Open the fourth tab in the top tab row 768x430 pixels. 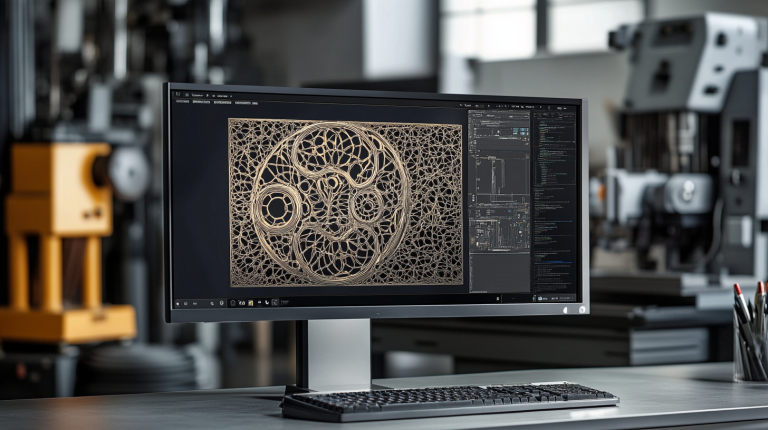[x=242, y=103]
